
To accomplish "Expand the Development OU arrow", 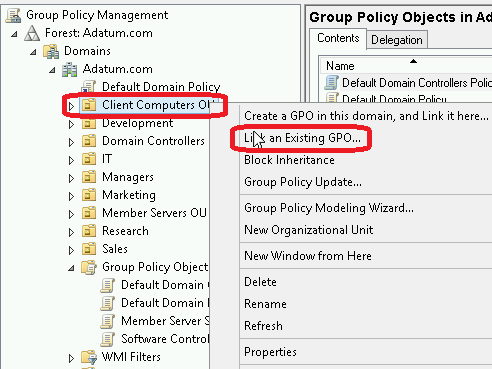I will pos(71,124).
